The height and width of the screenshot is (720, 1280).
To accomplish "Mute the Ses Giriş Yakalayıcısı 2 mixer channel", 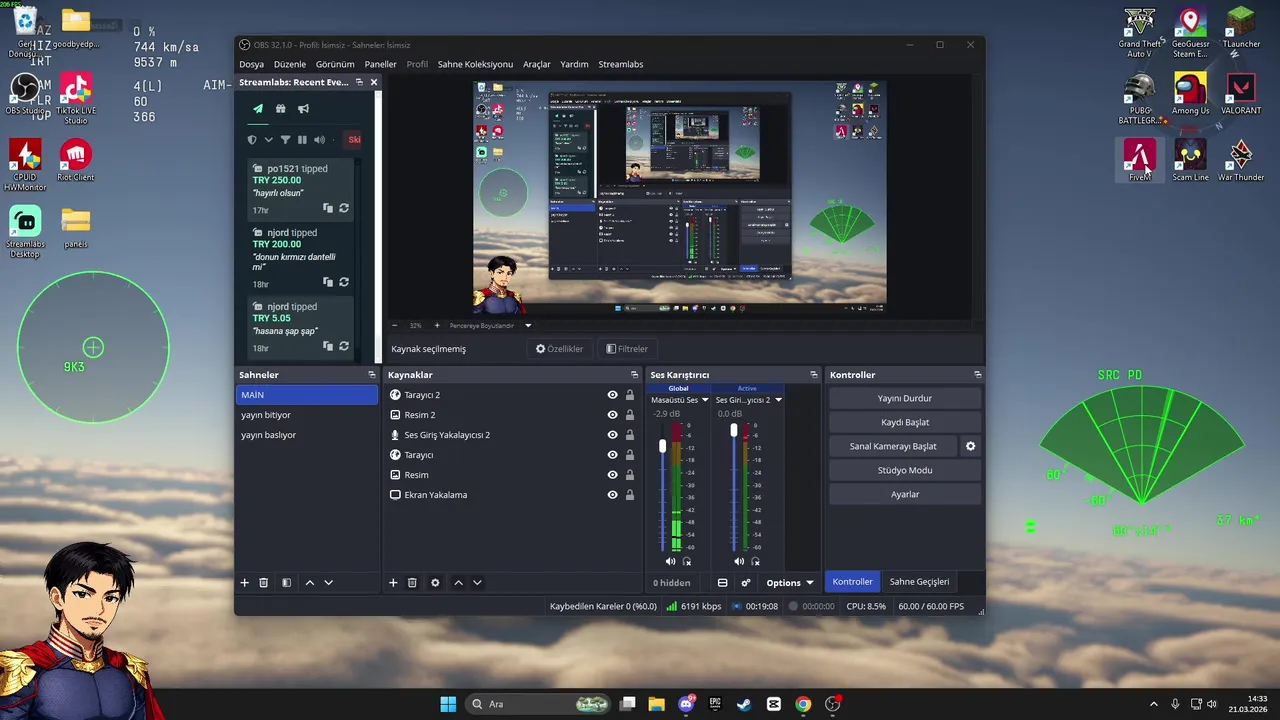I will [x=738, y=561].
